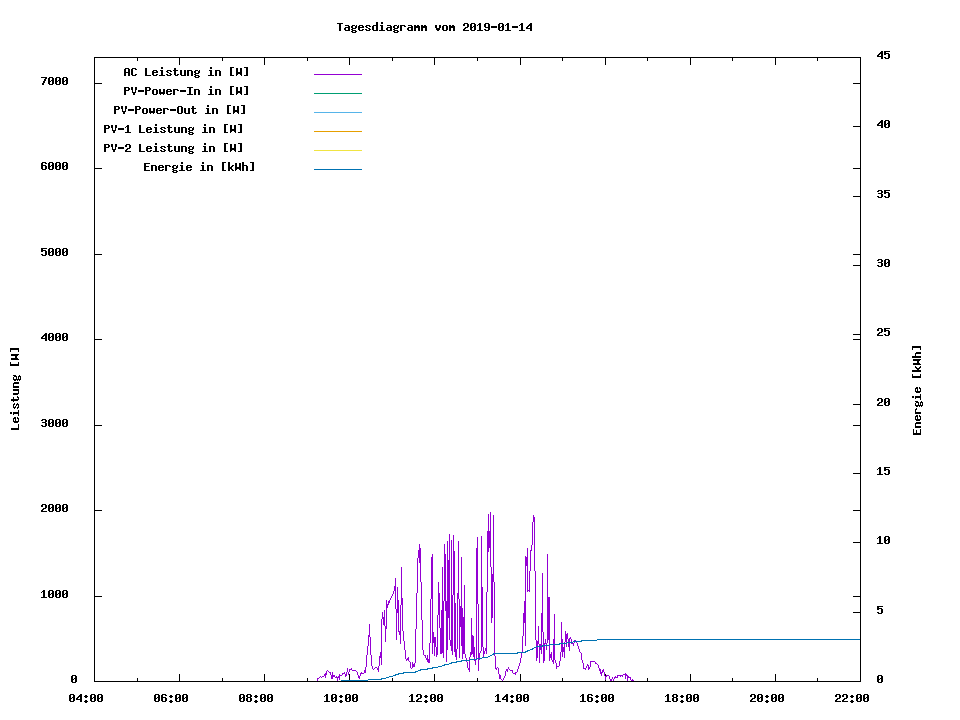960x720 pixels.
Task: Click the purple AC Leistung legend line sample
Action: [337, 74]
